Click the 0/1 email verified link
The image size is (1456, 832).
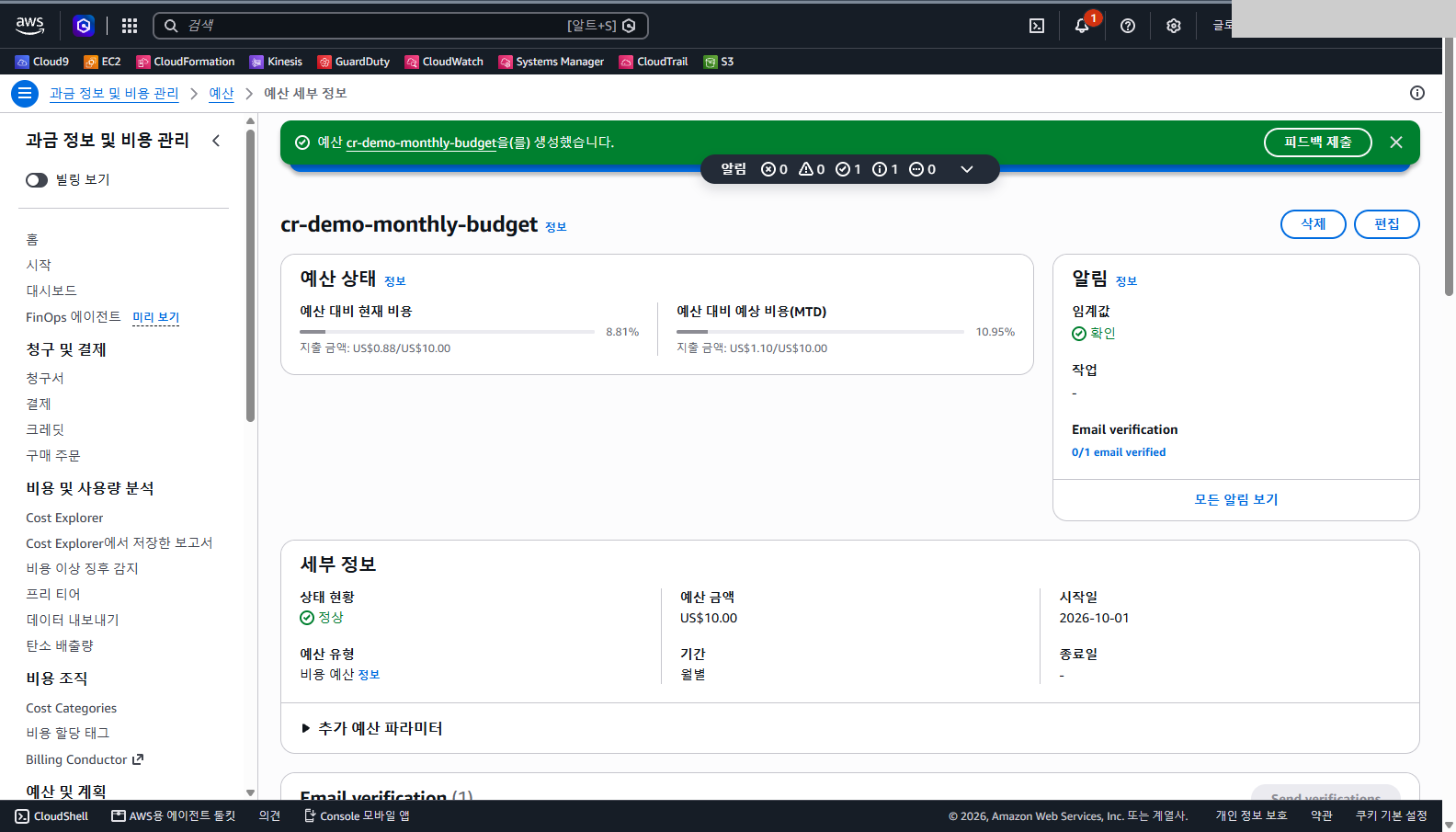pos(1119,452)
